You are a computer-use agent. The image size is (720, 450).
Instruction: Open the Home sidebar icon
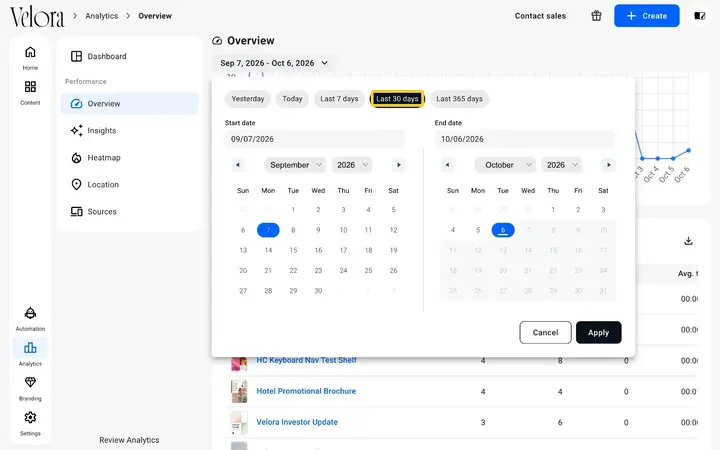[30, 52]
